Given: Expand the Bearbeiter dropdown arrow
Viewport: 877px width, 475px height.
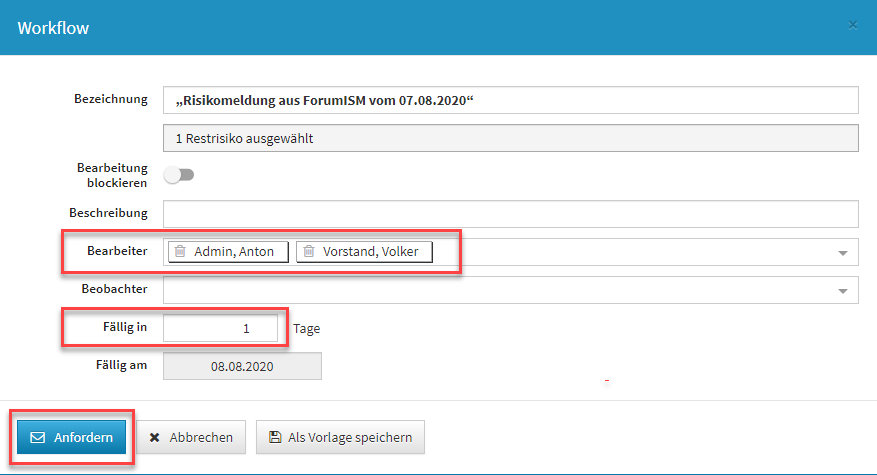Looking at the screenshot, I should 842,253.
